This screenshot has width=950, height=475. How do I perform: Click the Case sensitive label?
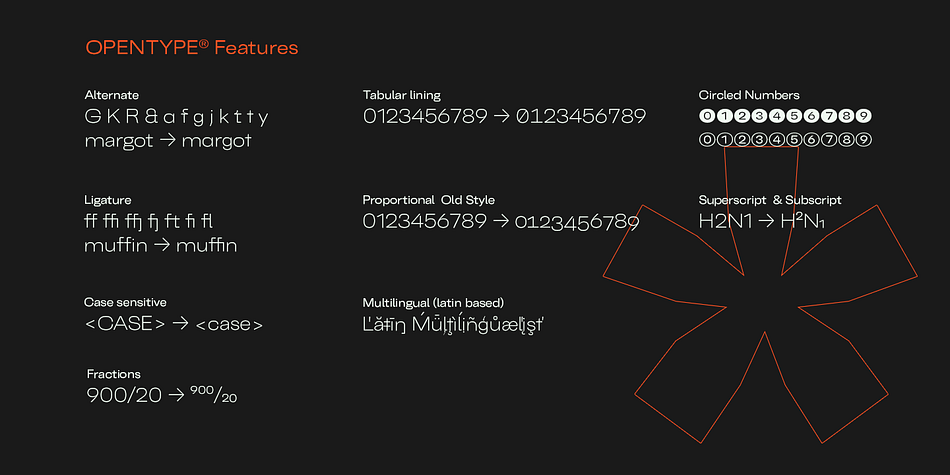click(x=125, y=302)
